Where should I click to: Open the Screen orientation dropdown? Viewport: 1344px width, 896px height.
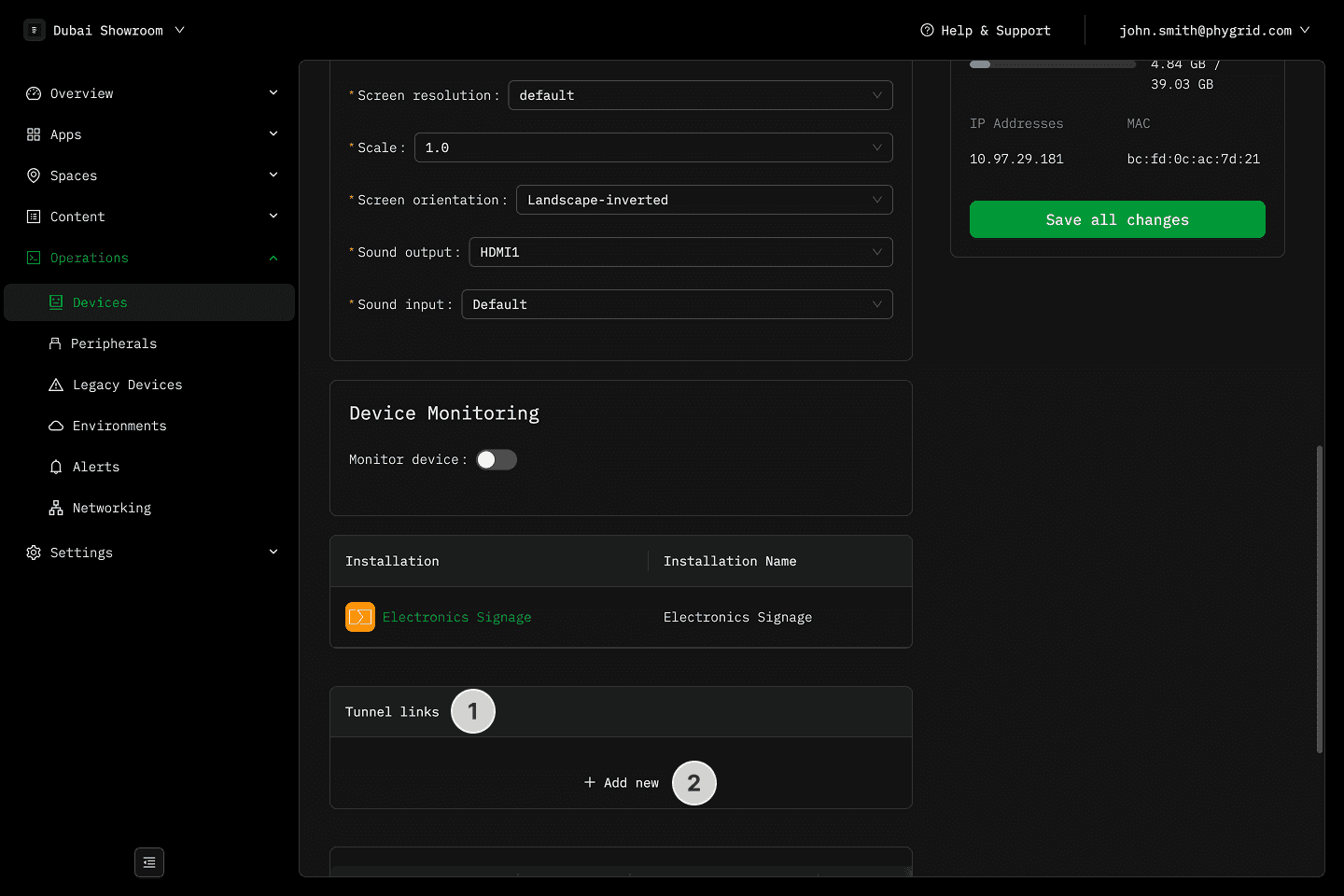[705, 200]
